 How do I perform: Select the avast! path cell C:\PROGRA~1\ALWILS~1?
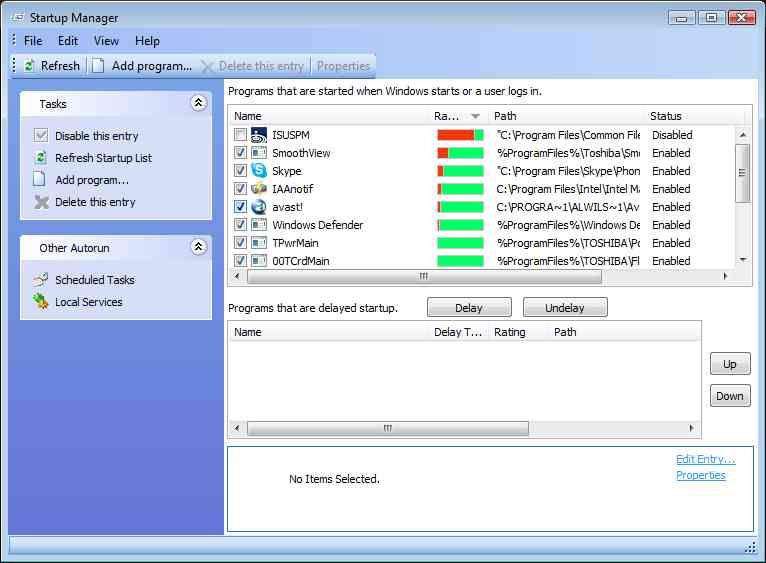[x=568, y=207]
